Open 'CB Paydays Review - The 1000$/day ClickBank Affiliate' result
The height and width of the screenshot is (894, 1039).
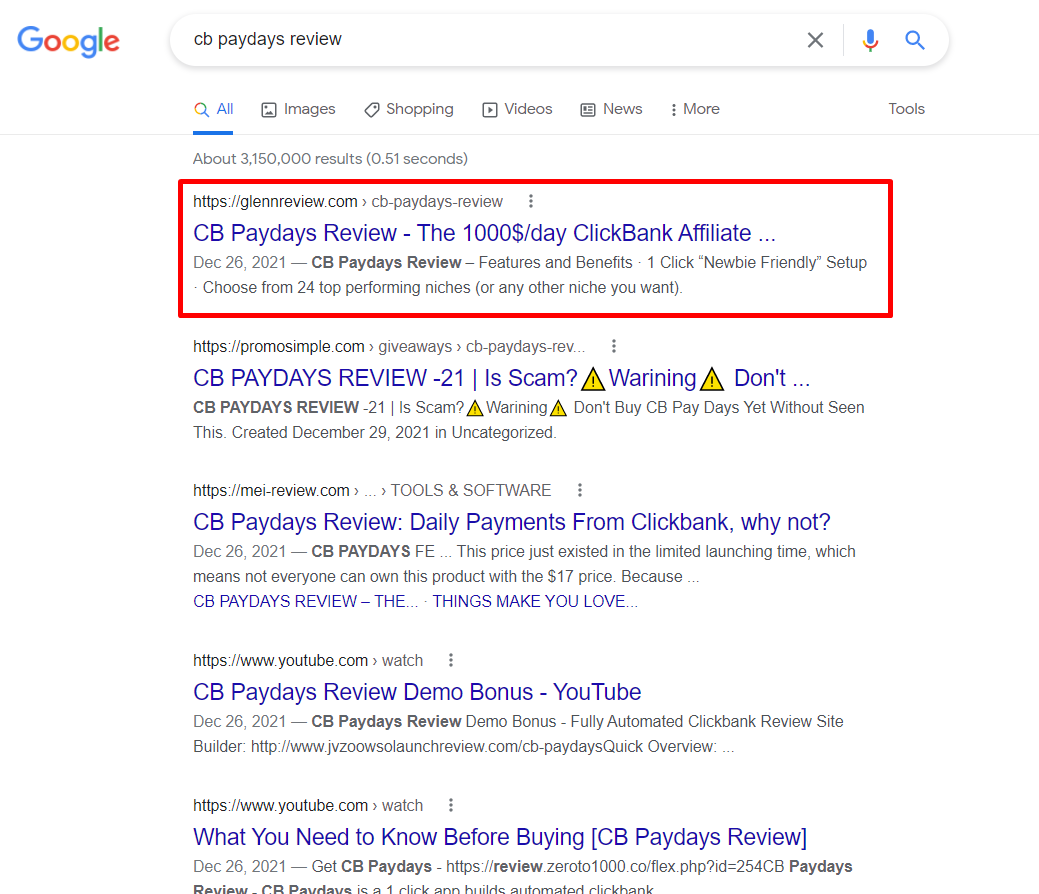484,233
